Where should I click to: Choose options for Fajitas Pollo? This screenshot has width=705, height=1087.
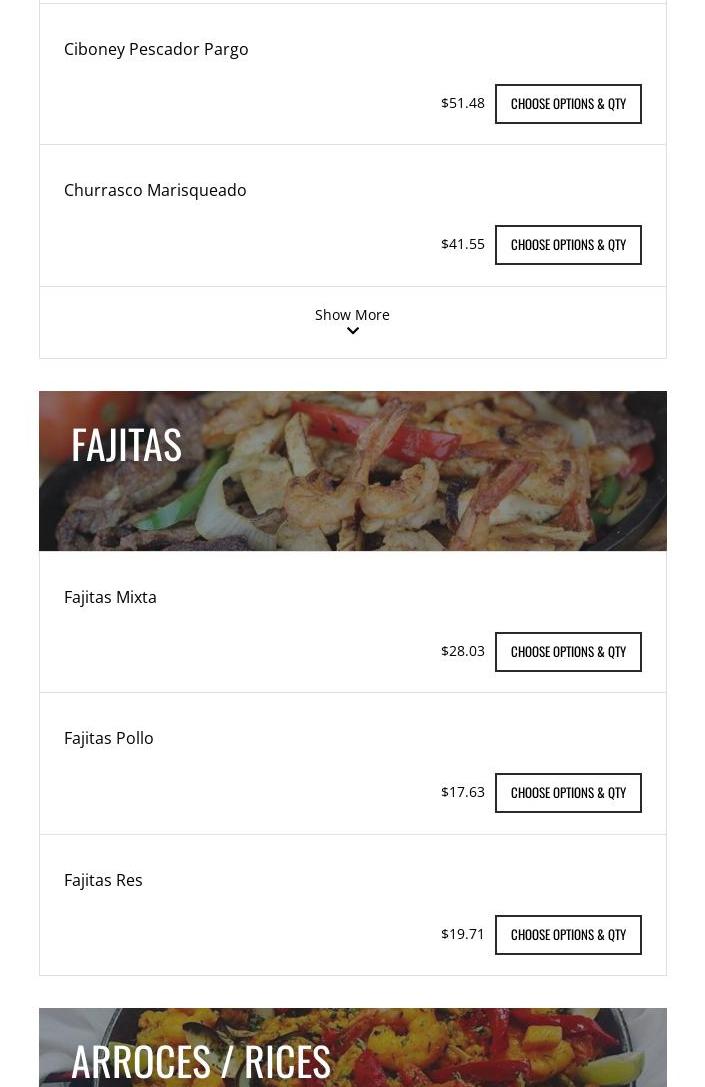[x=568, y=793]
